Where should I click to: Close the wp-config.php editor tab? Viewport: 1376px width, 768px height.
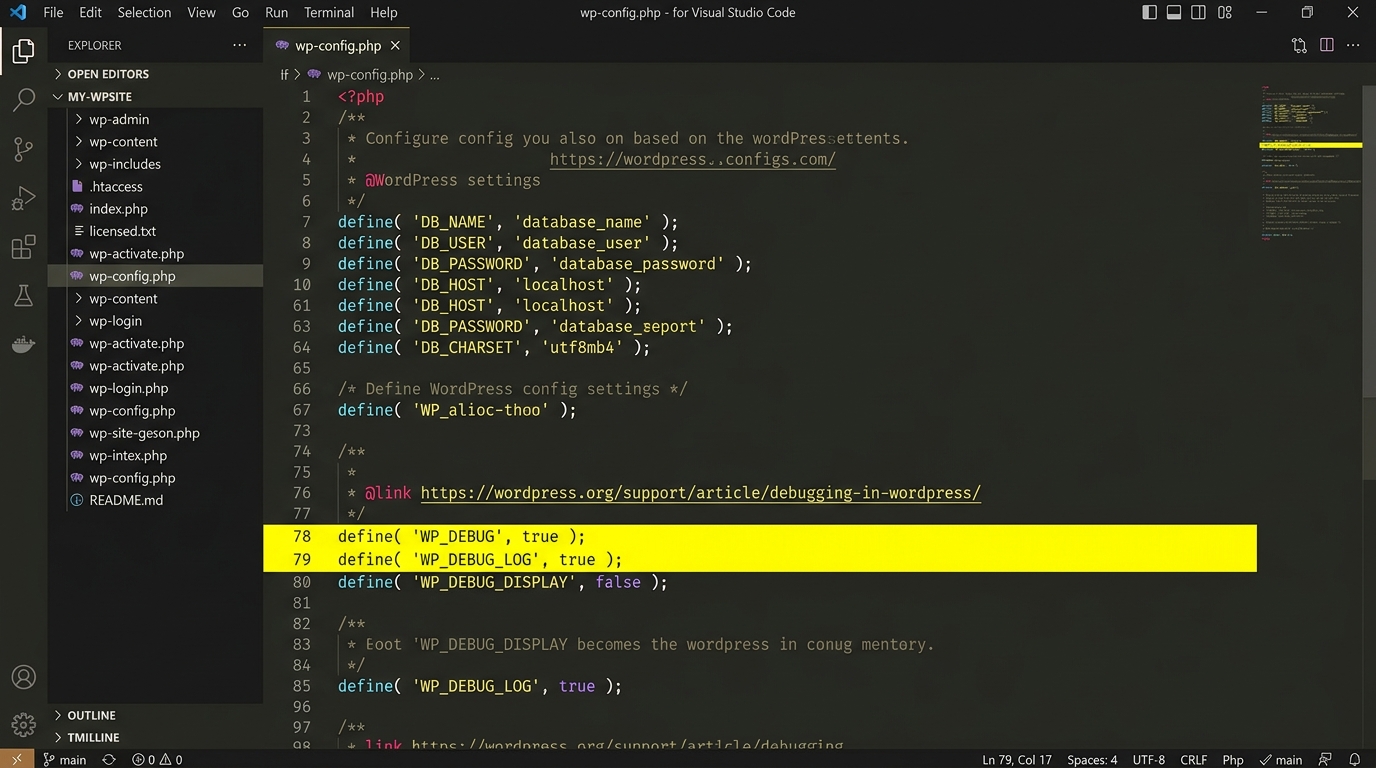[395, 45]
